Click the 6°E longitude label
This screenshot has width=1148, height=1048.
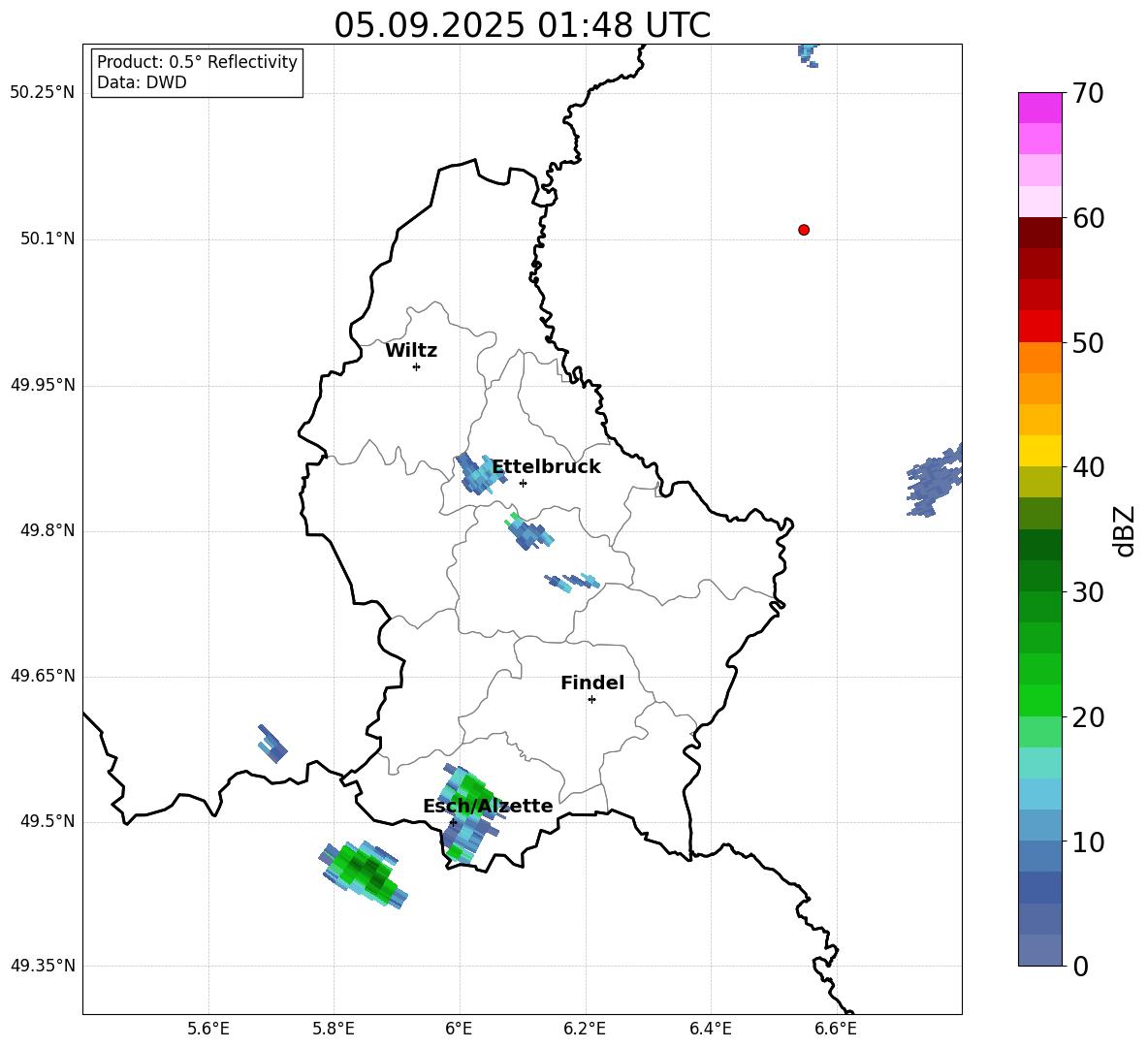[459, 1029]
